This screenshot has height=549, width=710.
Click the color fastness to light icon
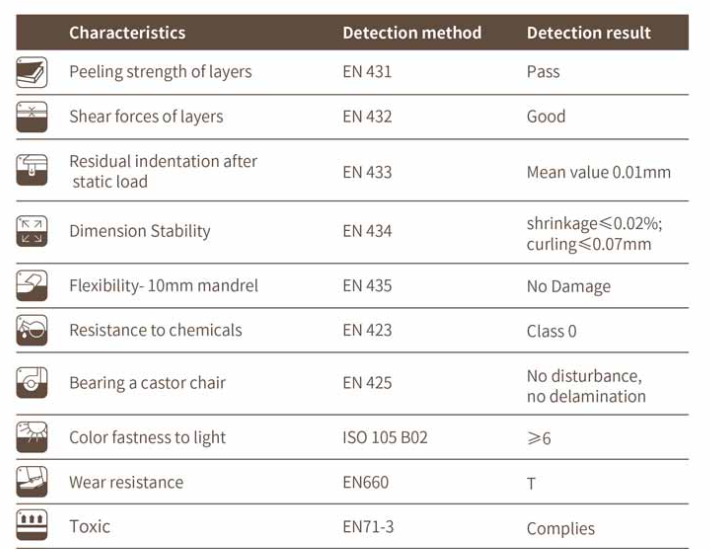point(32,437)
